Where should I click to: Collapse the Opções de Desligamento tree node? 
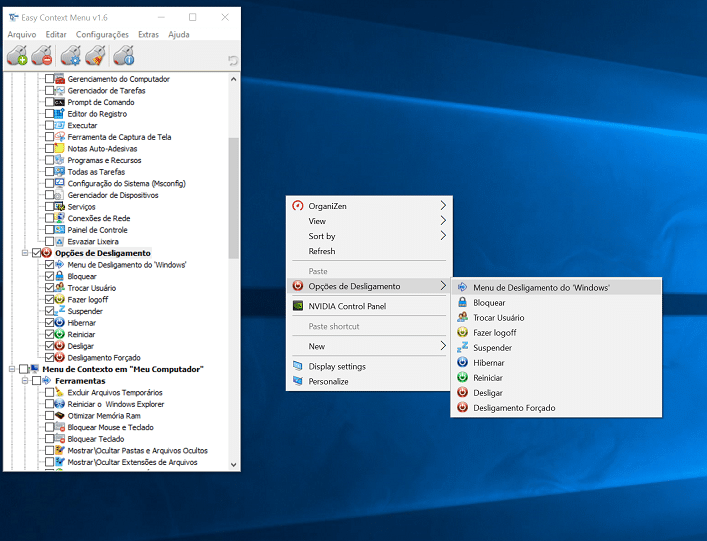click(x=25, y=253)
